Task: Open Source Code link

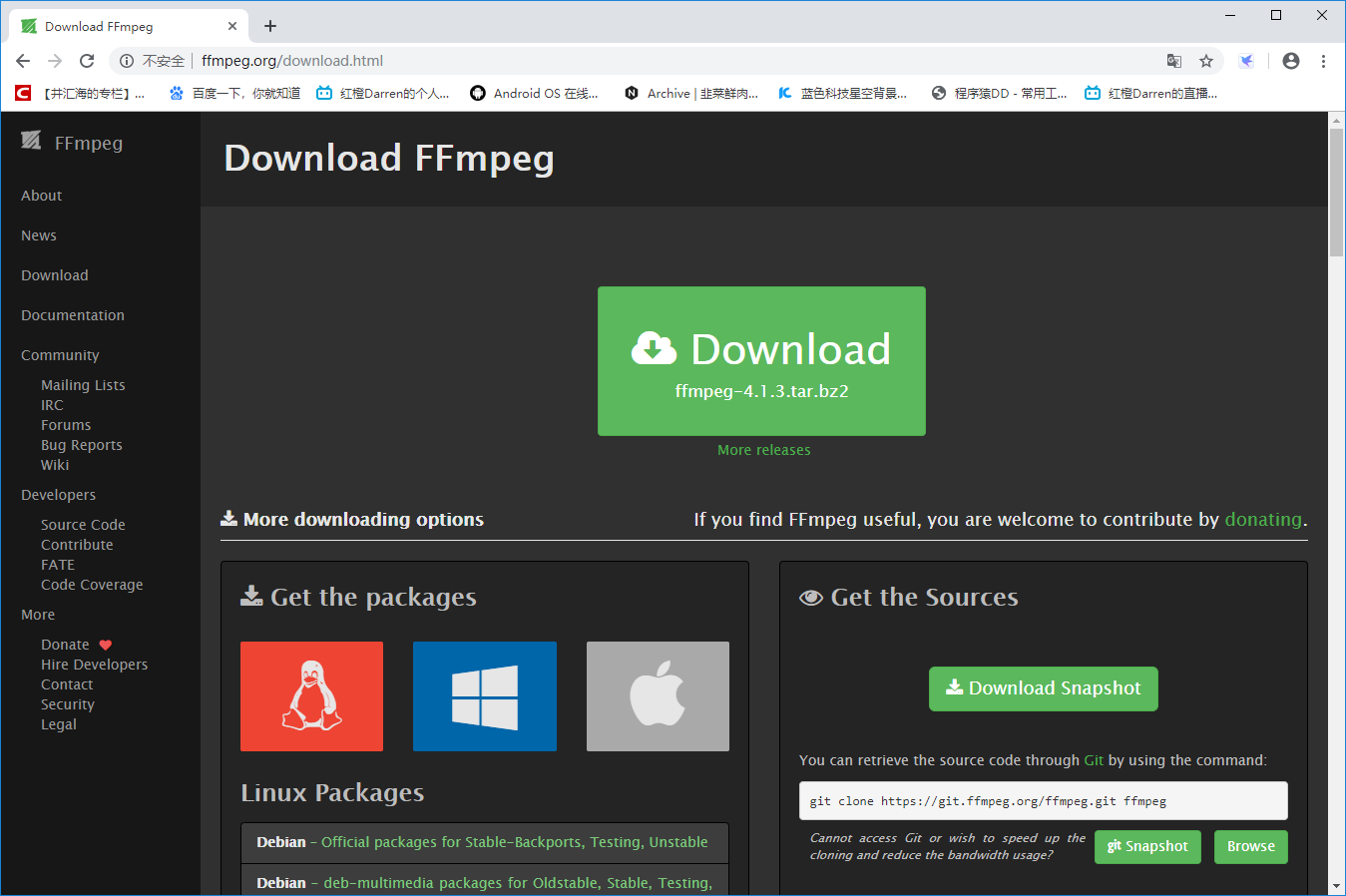Action: 83,525
